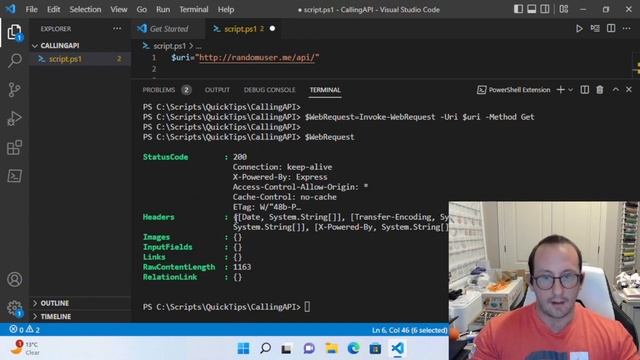Open the Help menu
Image resolution: width=640 pixels, height=360 pixels.
tap(226, 9)
